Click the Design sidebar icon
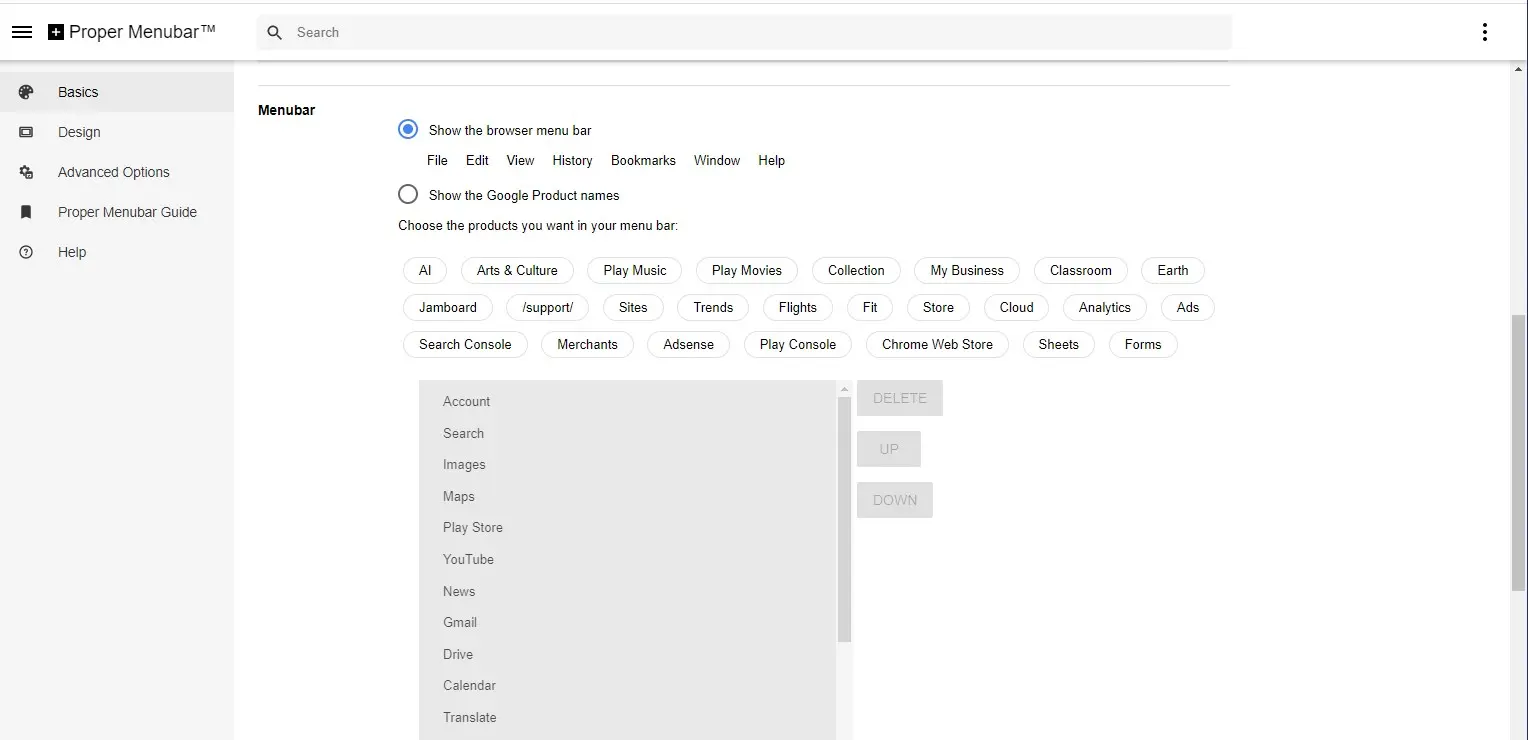This screenshot has width=1528, height=740. (26, 132)
